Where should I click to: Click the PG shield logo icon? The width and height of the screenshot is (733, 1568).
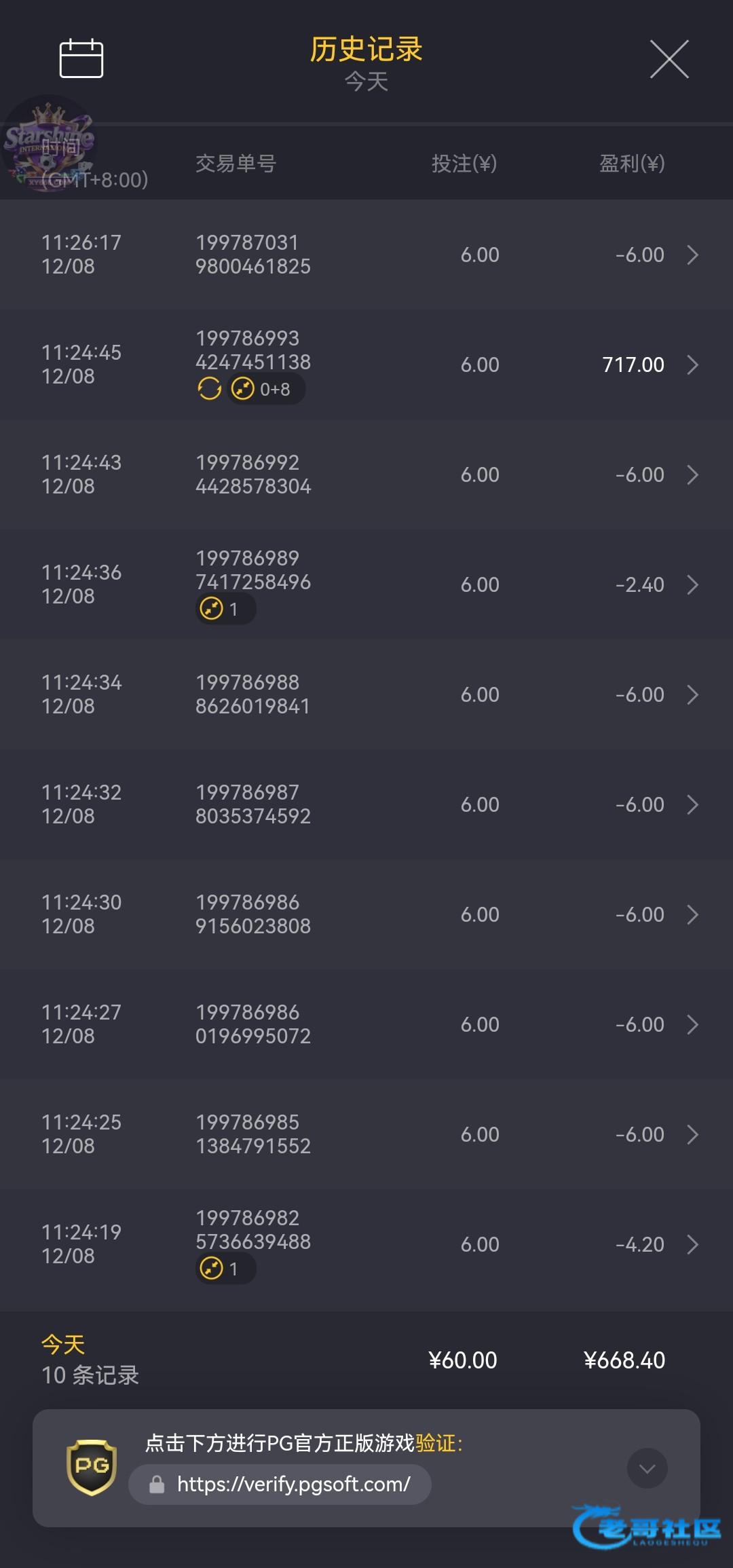(92, 1467)
